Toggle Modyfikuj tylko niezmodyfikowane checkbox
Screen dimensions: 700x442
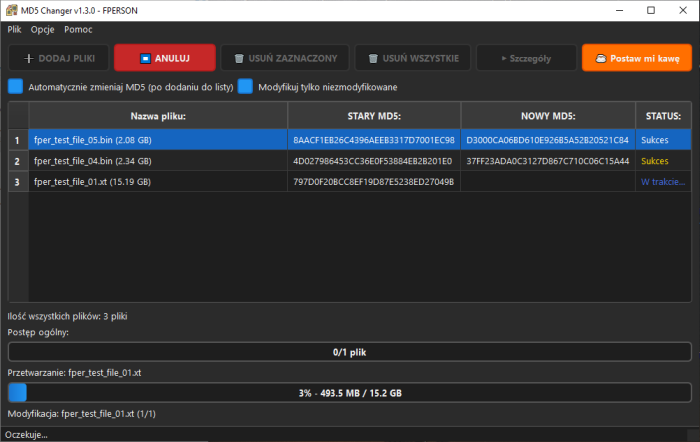[x=245, y=86]
